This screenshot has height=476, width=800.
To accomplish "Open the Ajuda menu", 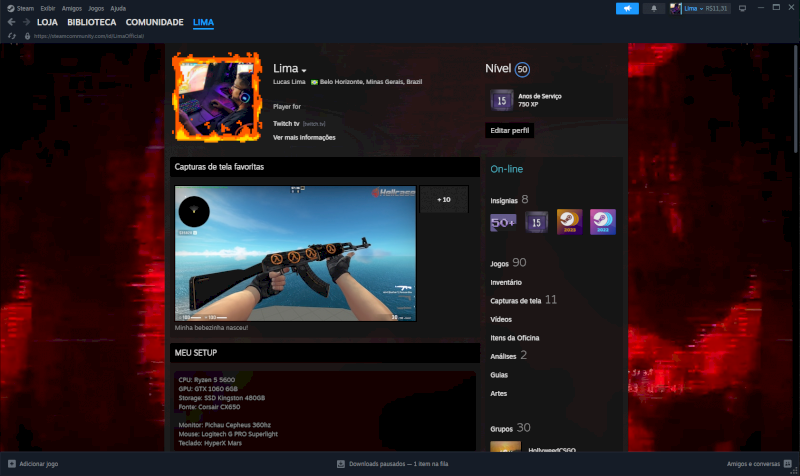I will coord(118,8).
